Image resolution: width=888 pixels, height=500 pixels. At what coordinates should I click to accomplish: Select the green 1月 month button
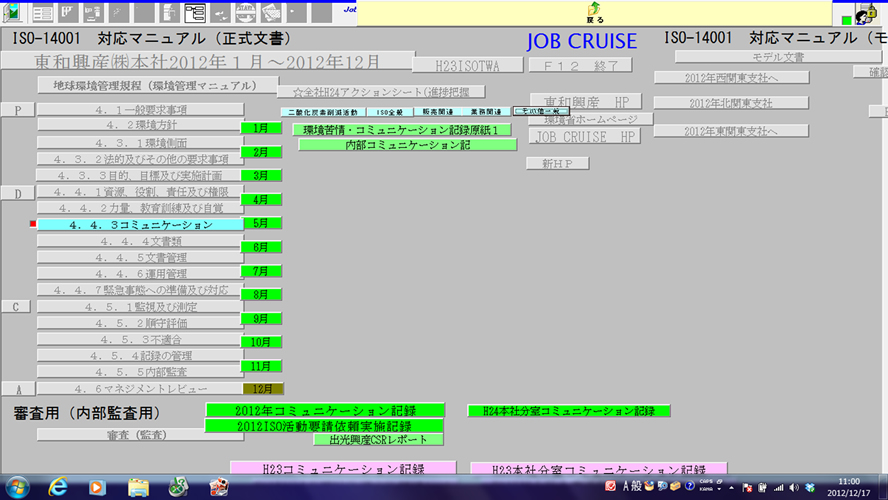pyautogui.click(x=261, y=128)
